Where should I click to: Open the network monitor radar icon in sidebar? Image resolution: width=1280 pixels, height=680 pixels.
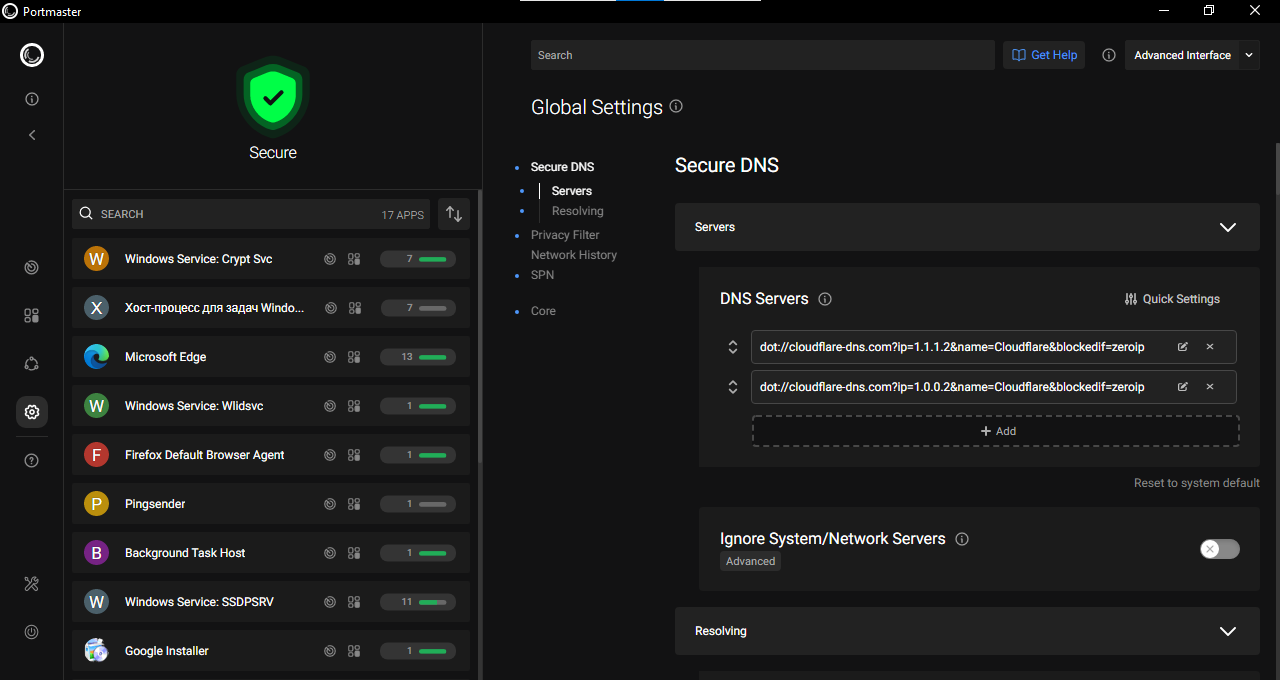(x=32, y=267)
